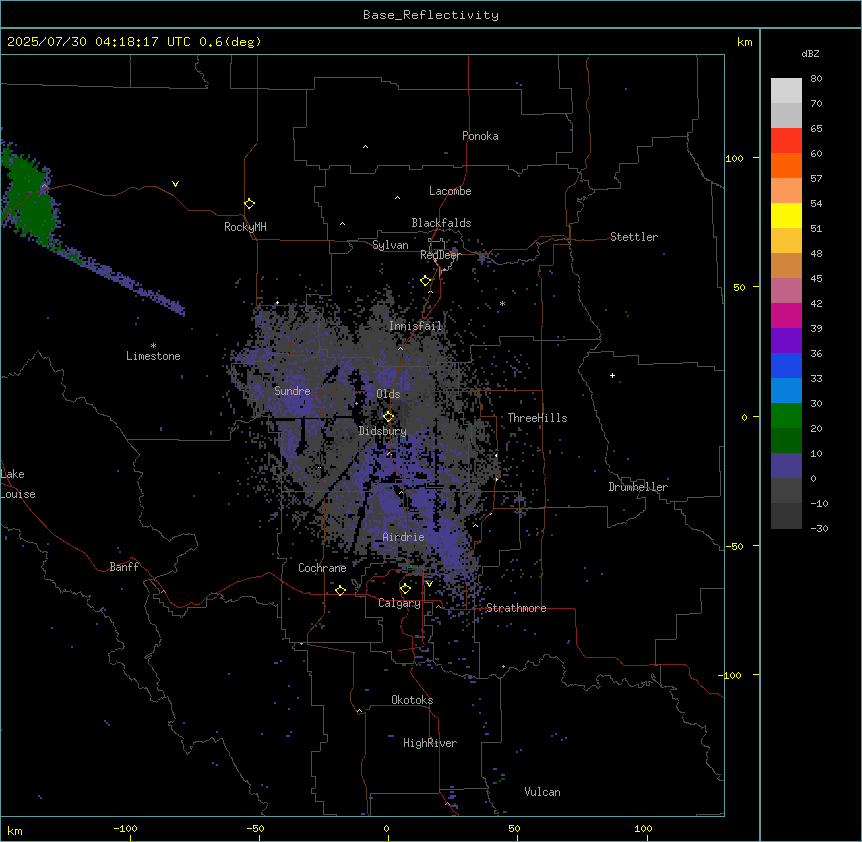Pick the red 60-65 dBZ legend swatch
The height and width of the screenshot is (842, 862).
786,140
